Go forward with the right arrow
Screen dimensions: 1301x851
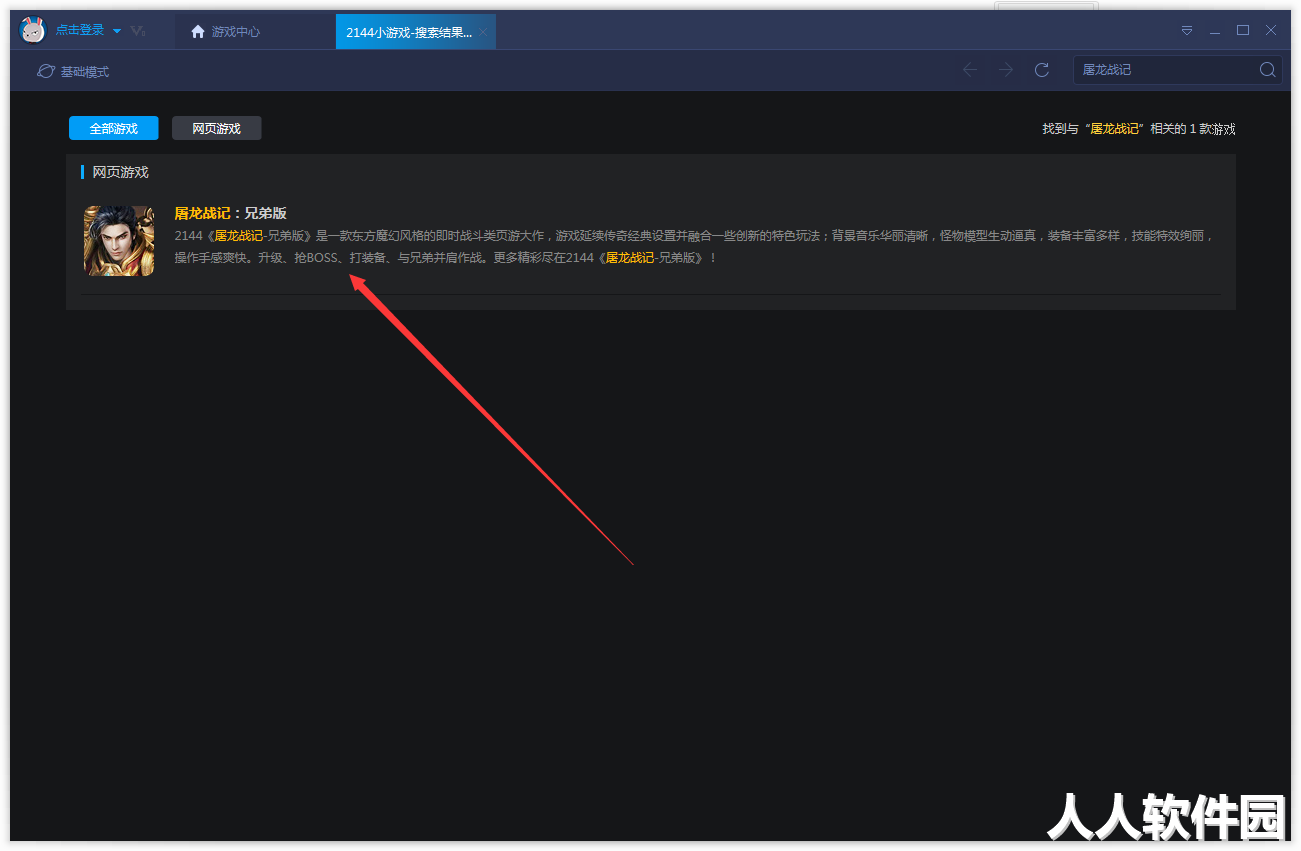tap(1006, 70)
